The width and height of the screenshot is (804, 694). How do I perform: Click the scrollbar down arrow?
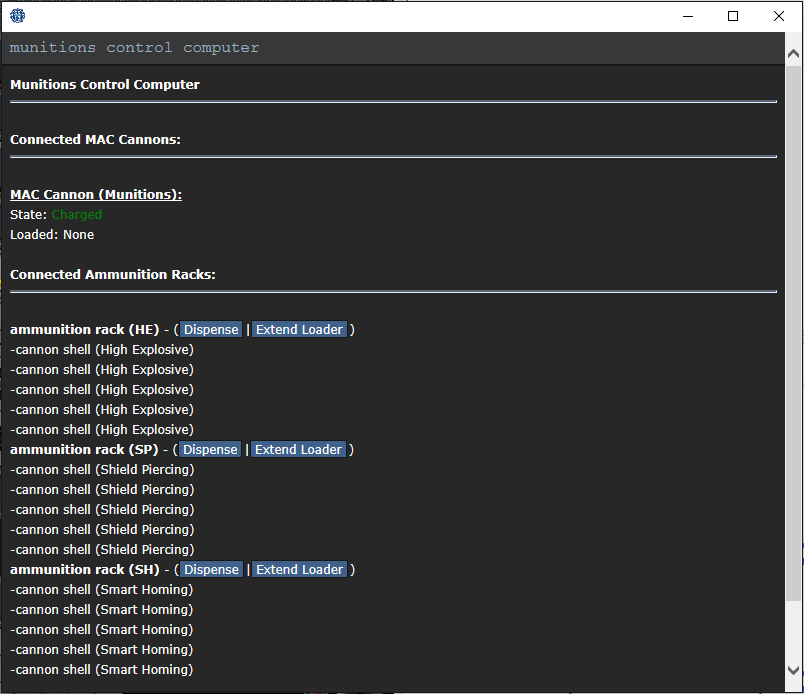click(x=793, y=670)
